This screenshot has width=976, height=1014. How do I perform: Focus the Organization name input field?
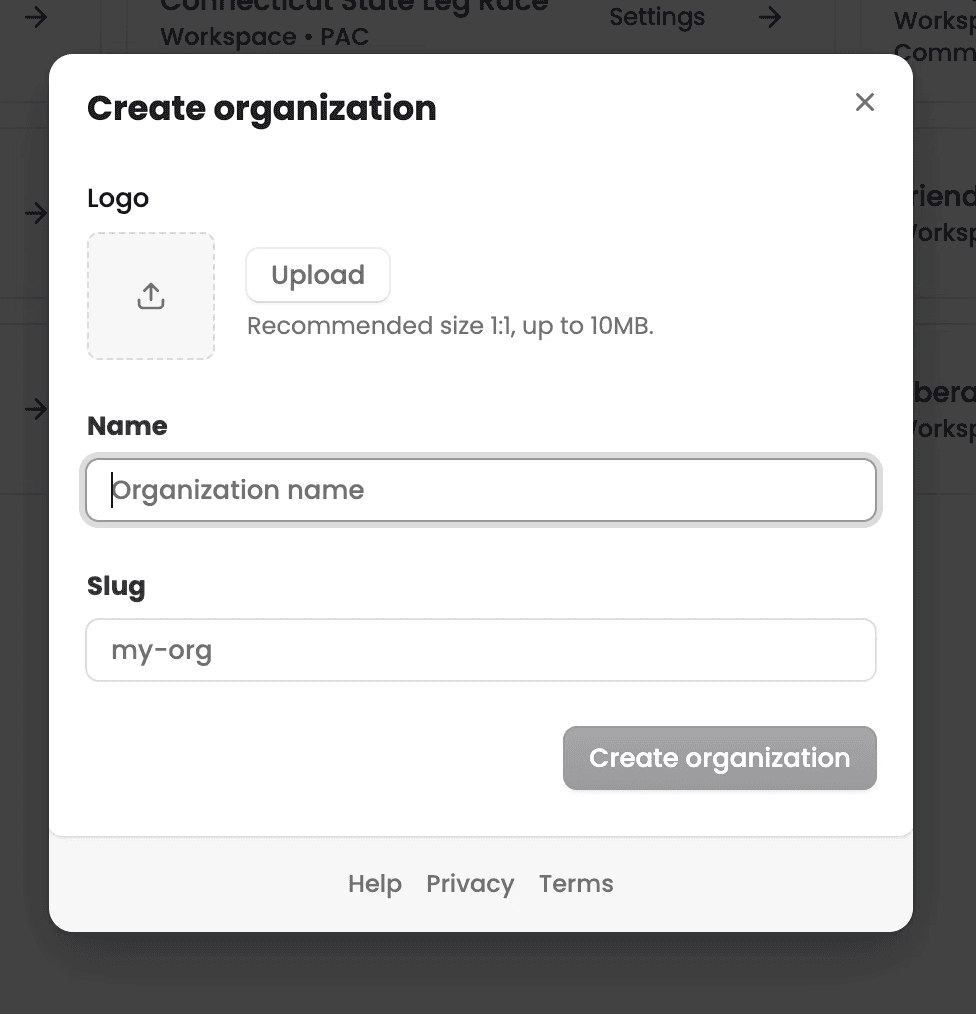pyautogui.click(x=481, y=490)
